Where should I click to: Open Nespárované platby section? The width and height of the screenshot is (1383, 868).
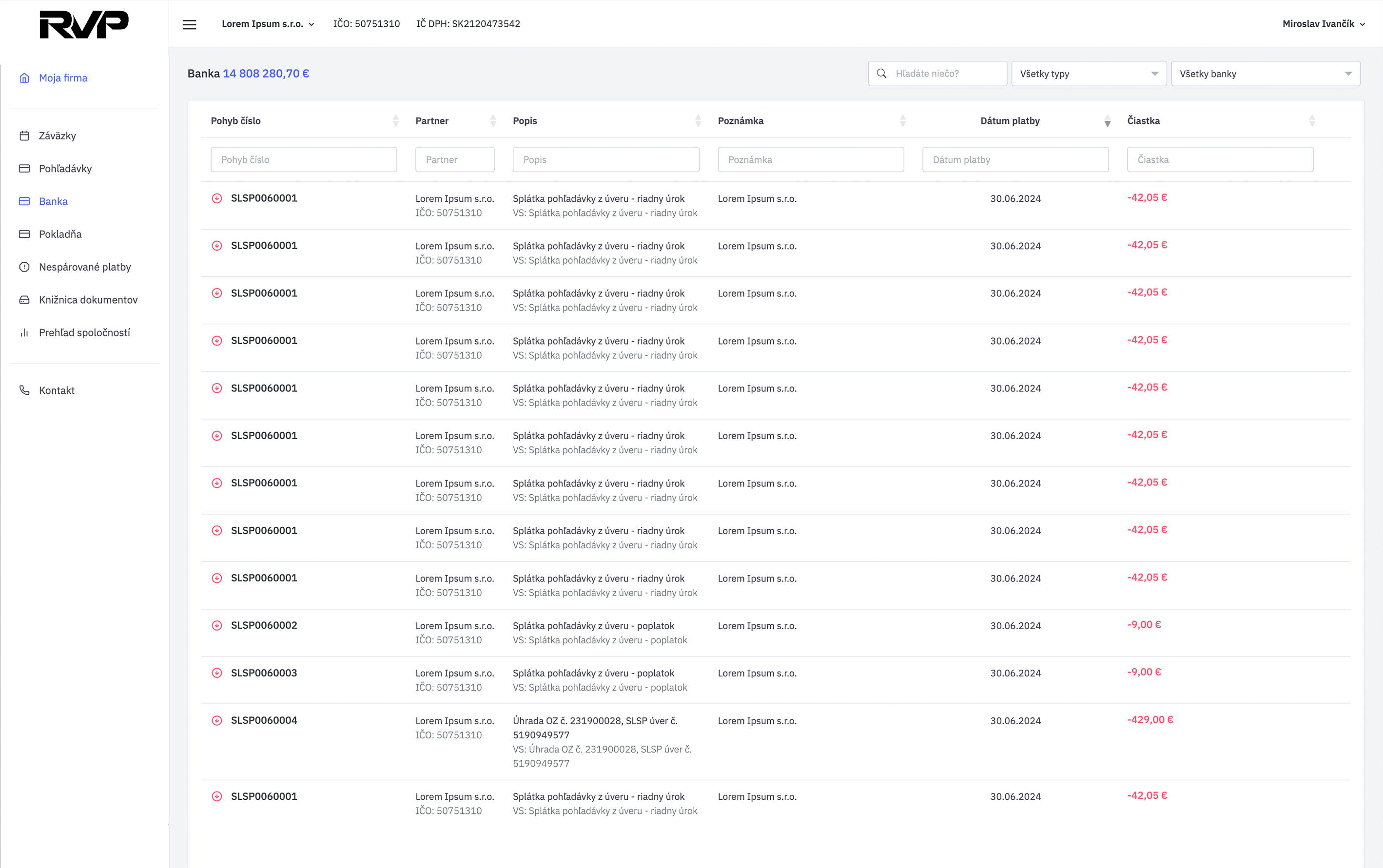(85, 267)
